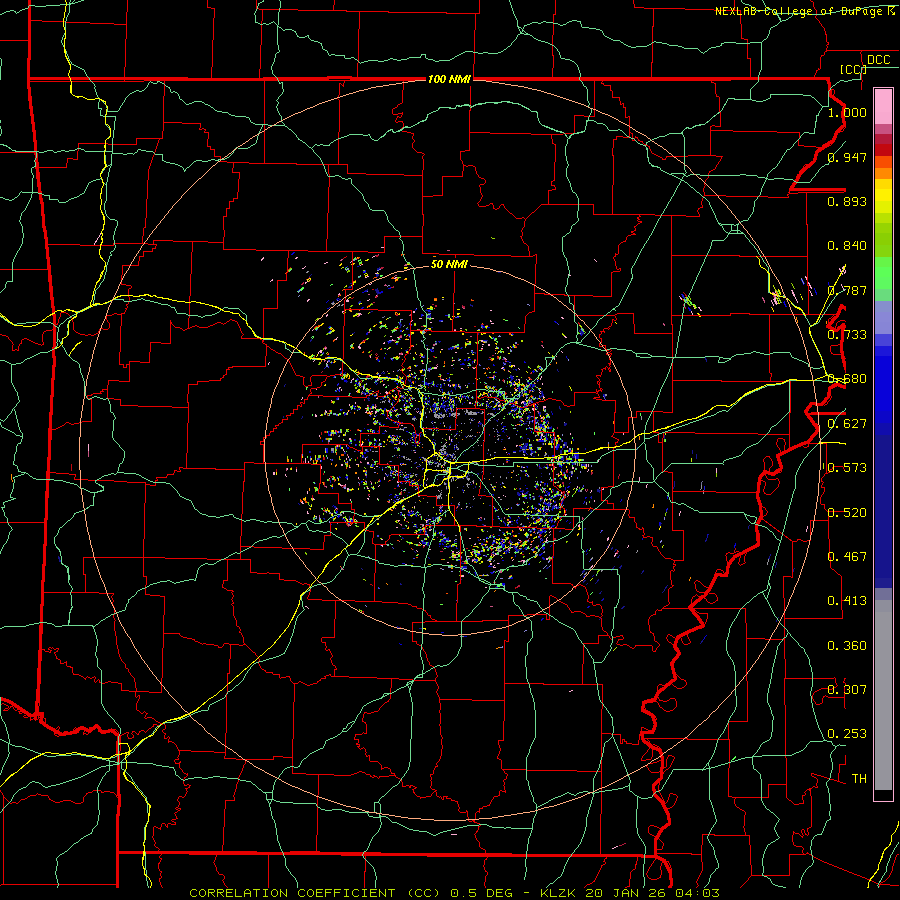This screenshot has height=900, width=900.
Task: Click the TH threshold label
Action: coord(859,779)
